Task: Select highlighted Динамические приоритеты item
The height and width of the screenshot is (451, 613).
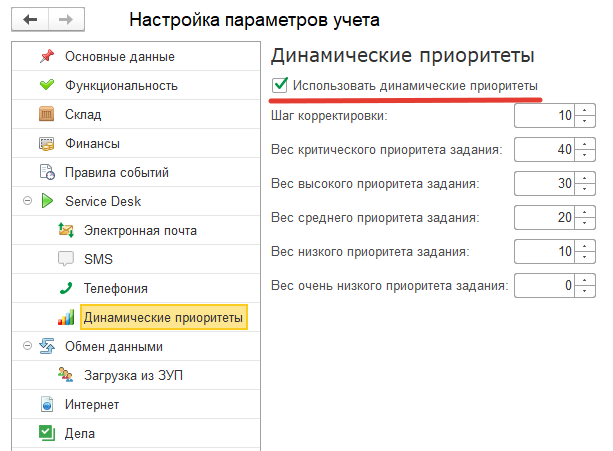Action: [163, 317]
